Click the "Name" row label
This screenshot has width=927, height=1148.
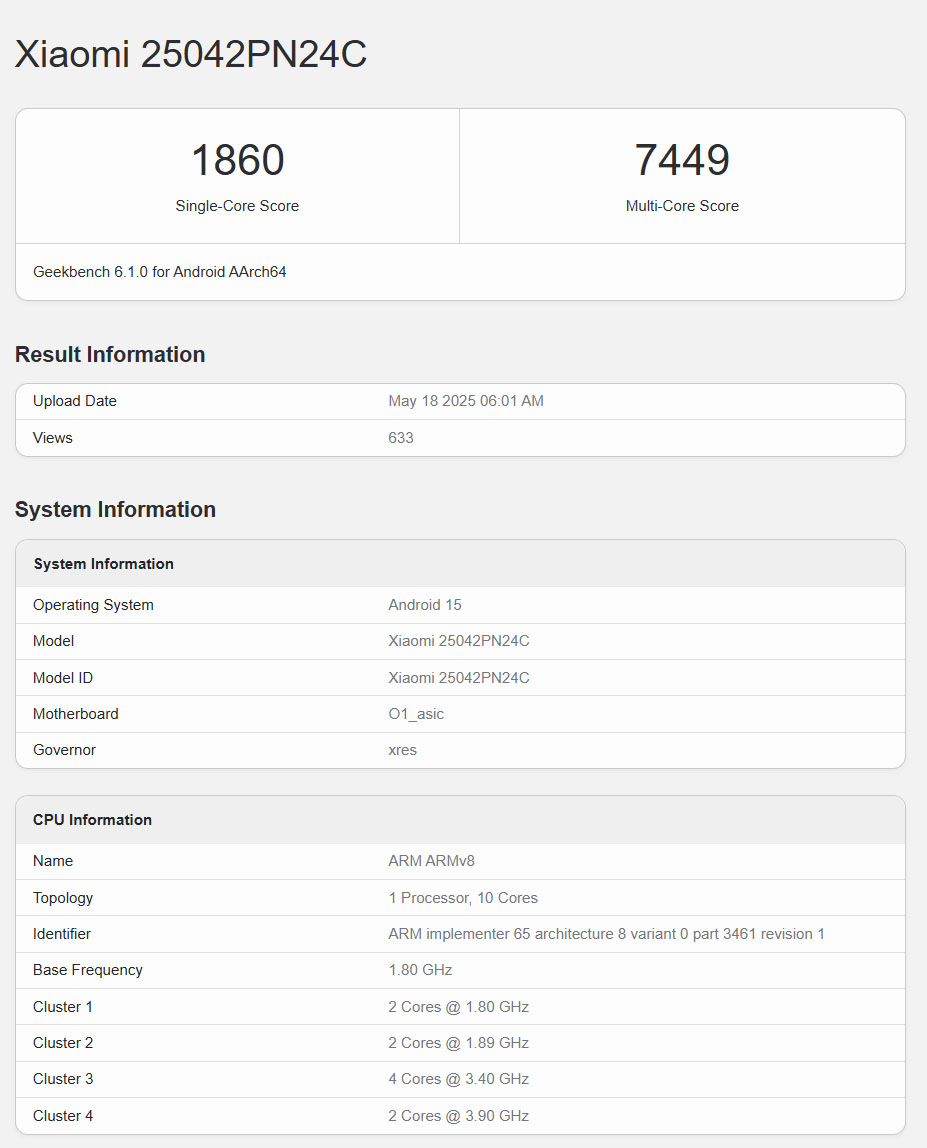click(x=53, y=861)
